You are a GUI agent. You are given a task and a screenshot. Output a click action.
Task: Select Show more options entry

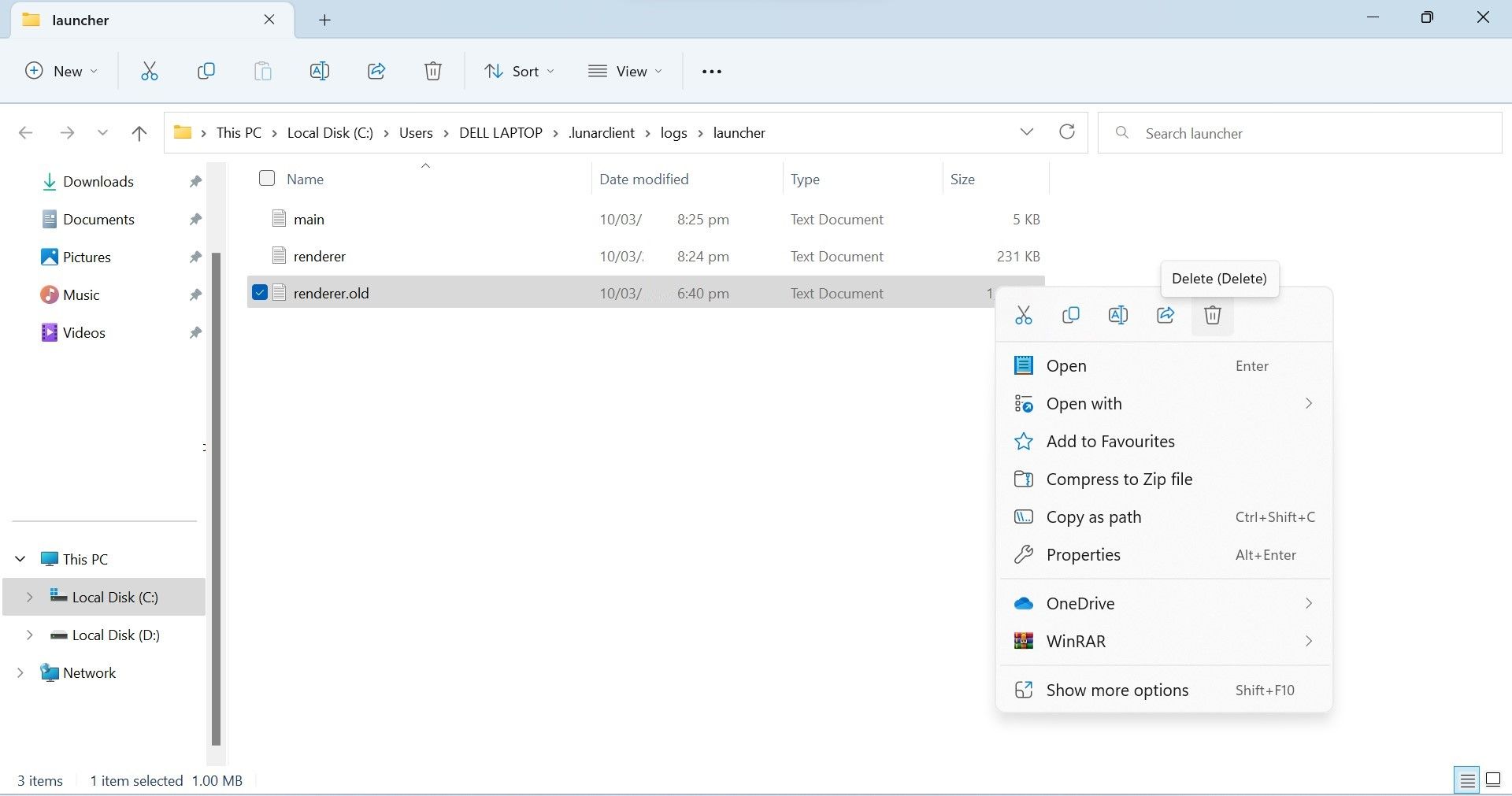1117,690
